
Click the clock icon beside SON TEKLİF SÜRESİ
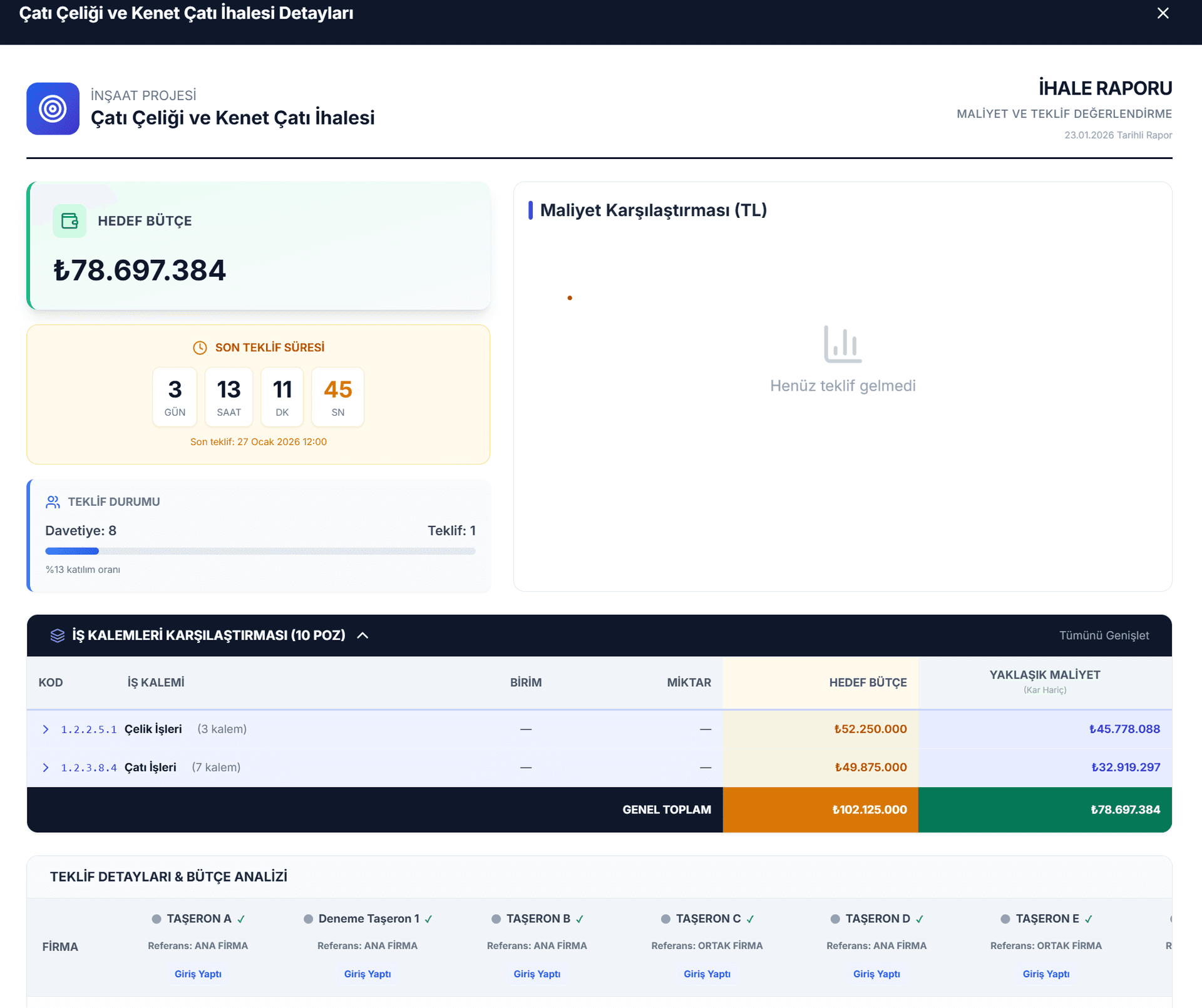[x=200, y=347]
